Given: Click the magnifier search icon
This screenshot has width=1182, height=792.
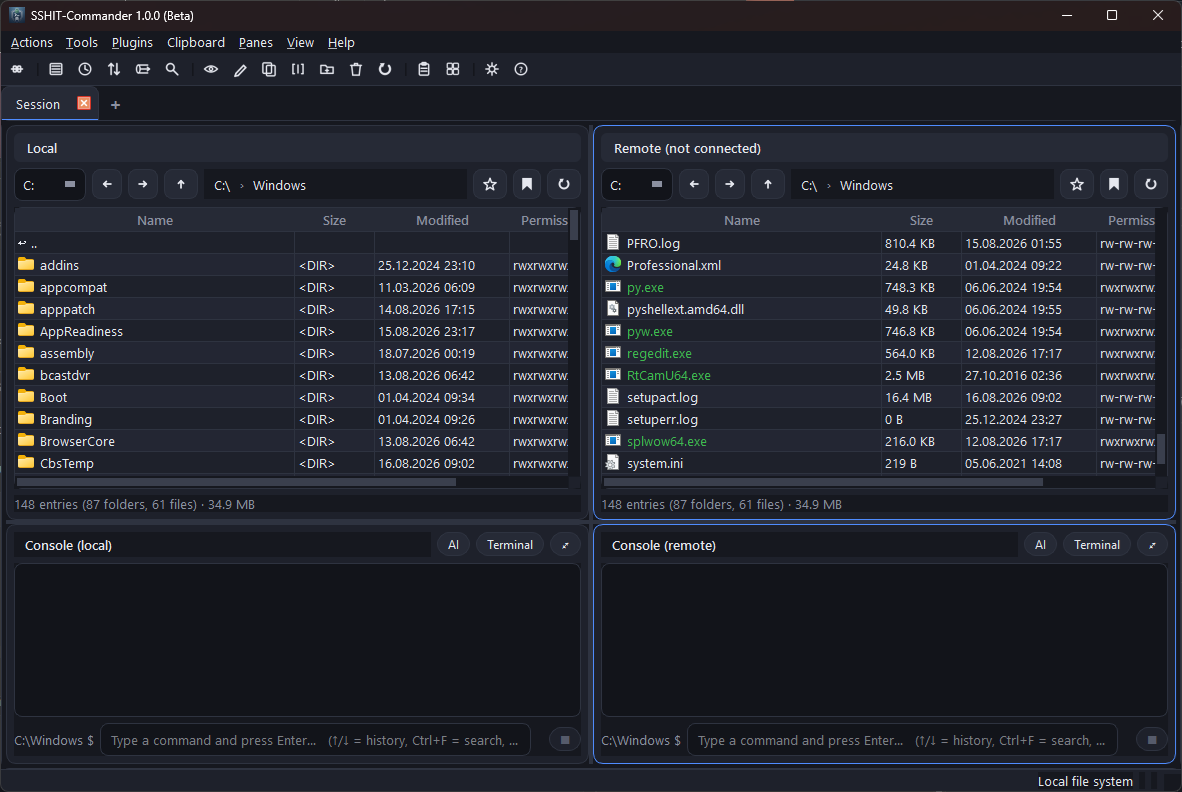Looking at the screenshot, I should tap(172, 69).
